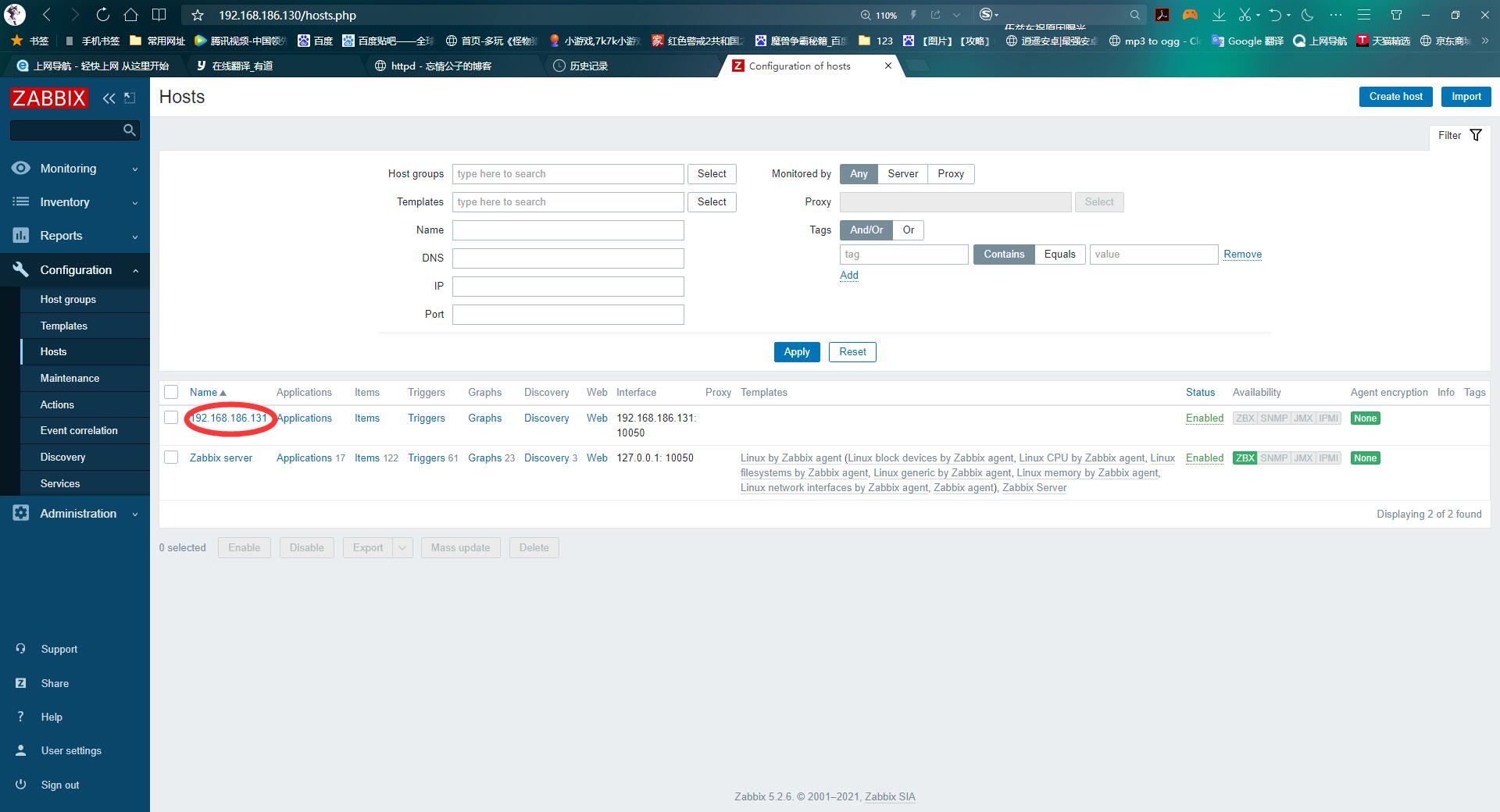The height and width of the screenshot is (812, 1500).
Task: Click the 'Add' tag link
Action: click(x=849, y=276)
